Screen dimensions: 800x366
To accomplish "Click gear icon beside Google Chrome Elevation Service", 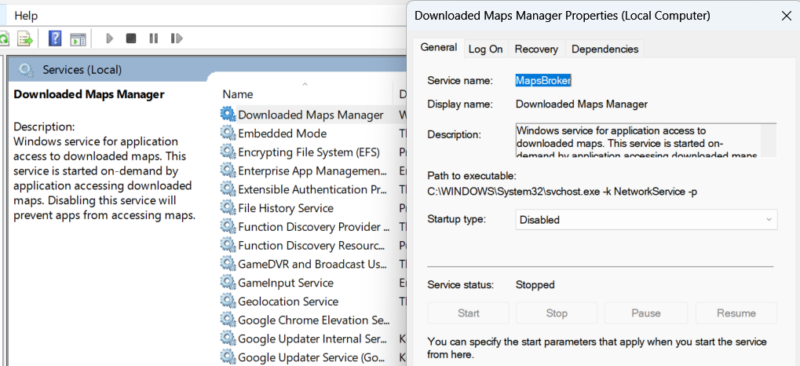I will 228,320.
